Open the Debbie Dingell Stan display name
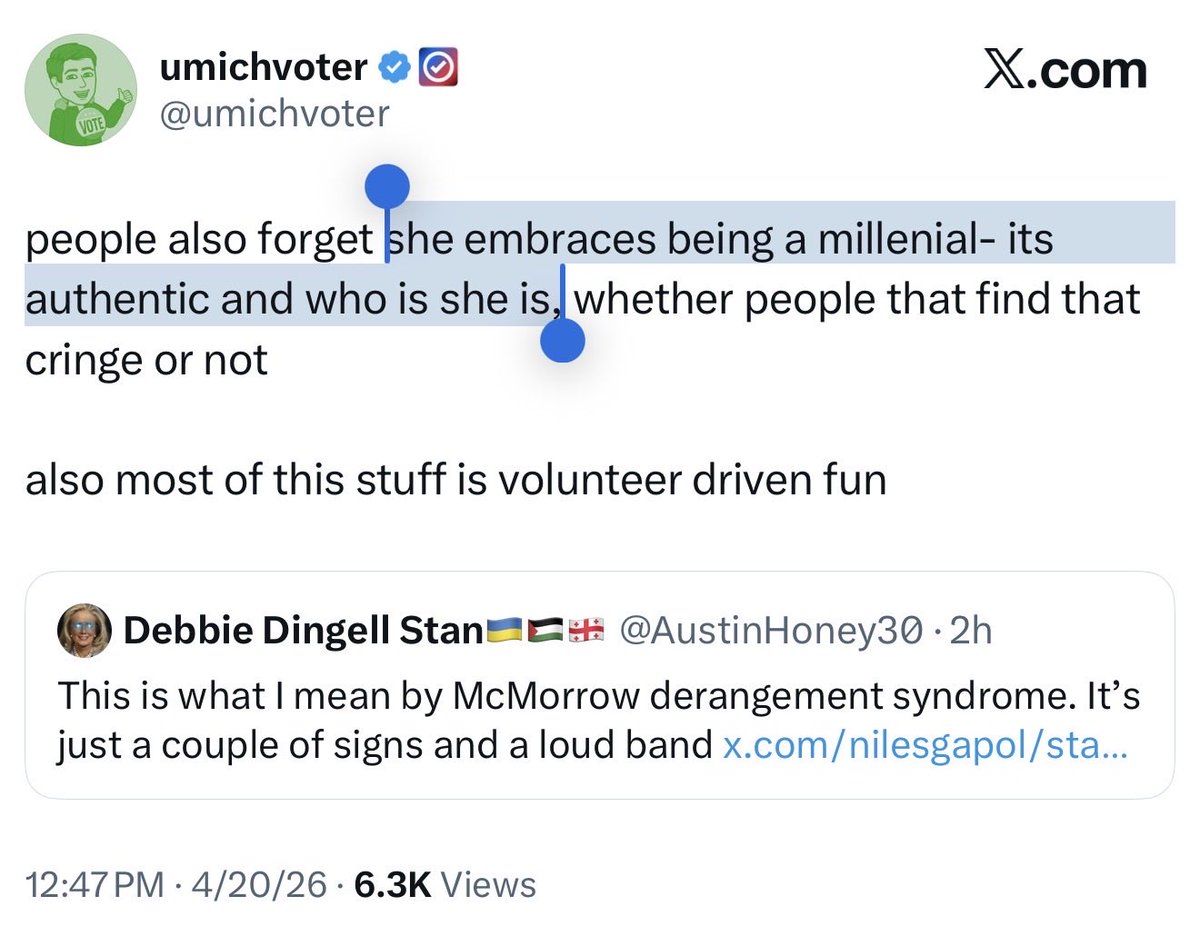This screenshot has height=936, width=1200. [300, 630]
